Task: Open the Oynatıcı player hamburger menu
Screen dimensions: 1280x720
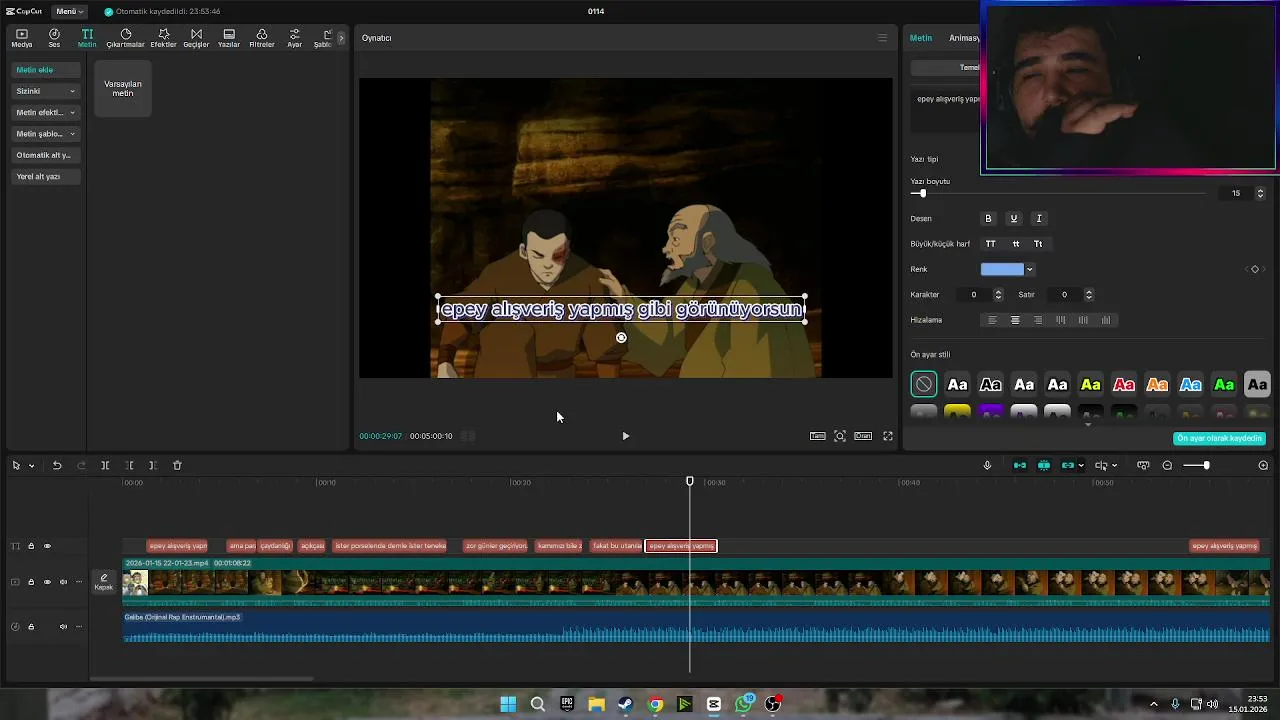Action: (882, 38)
